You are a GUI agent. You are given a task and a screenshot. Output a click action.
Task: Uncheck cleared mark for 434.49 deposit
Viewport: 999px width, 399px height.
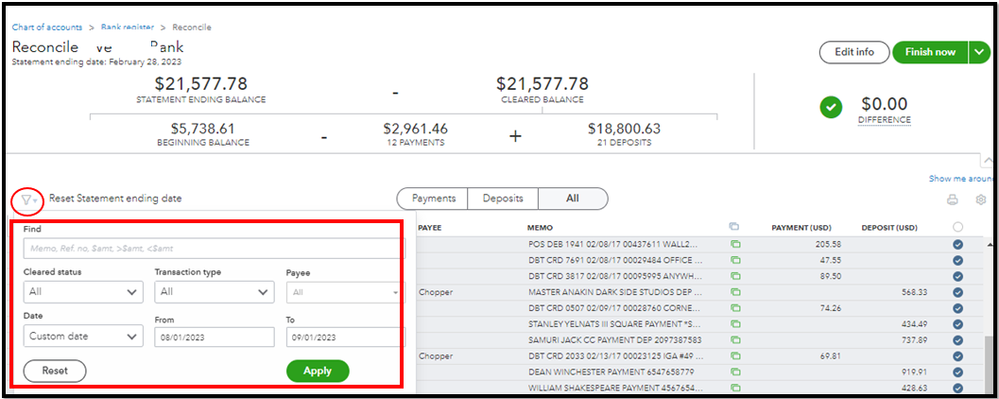[958, 324]
